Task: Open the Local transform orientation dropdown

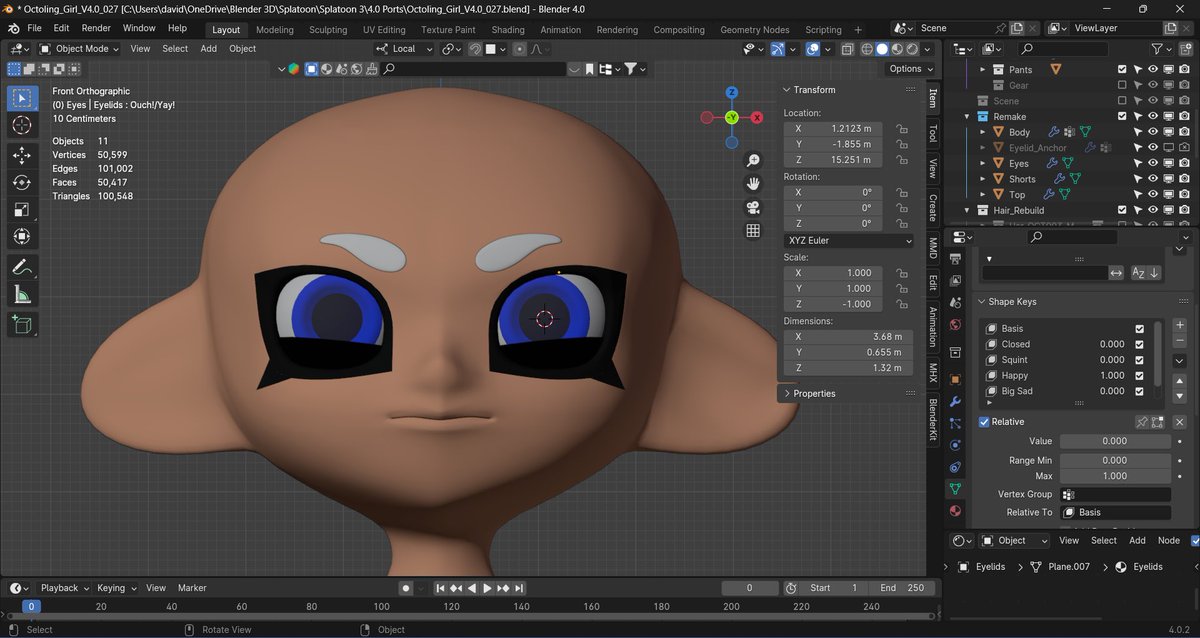Action: pos(405,48)
